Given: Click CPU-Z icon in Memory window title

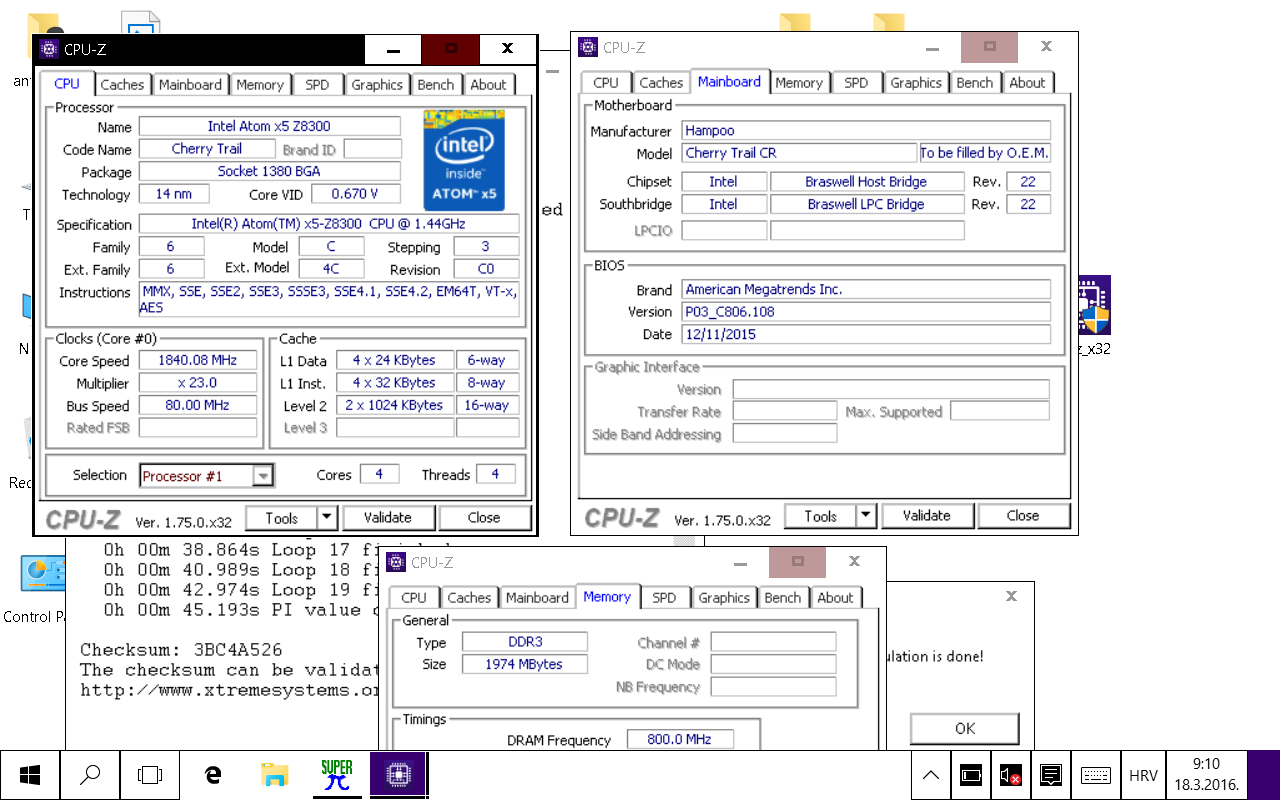Looking at the screenshot, I should (396, 562).
